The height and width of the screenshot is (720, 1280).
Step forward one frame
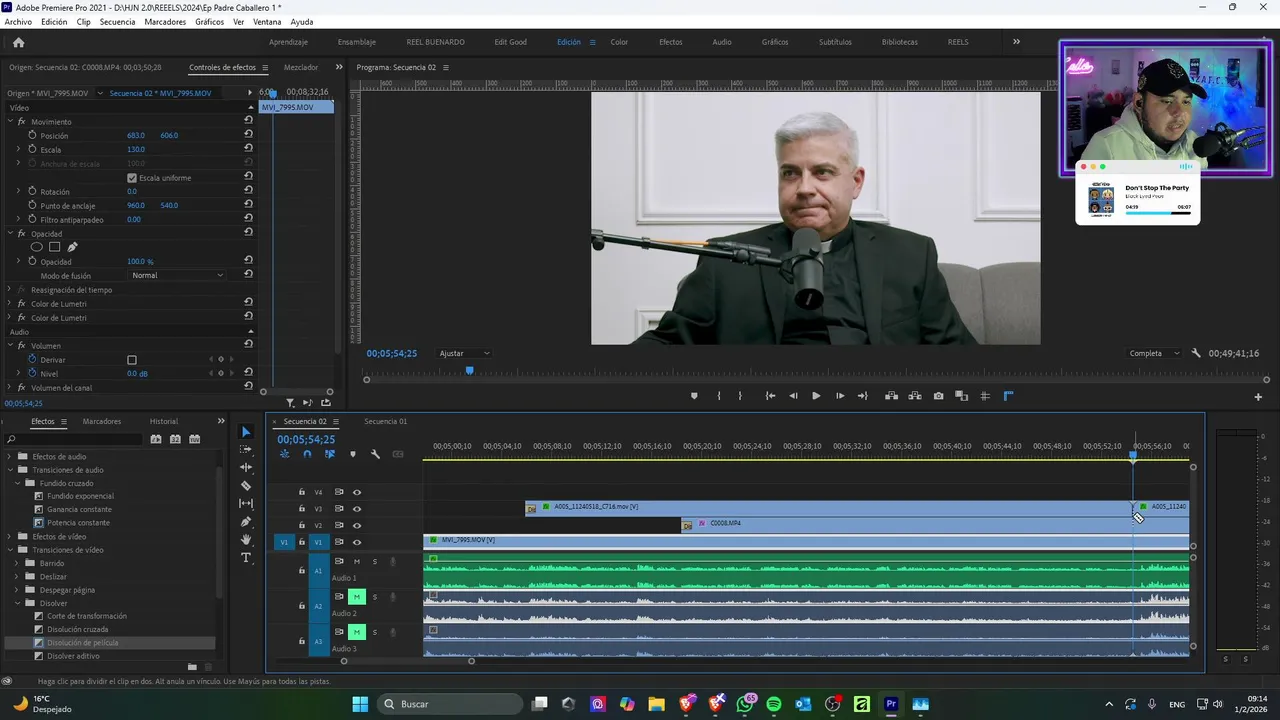pyautogui.click(x=839, y=396)
